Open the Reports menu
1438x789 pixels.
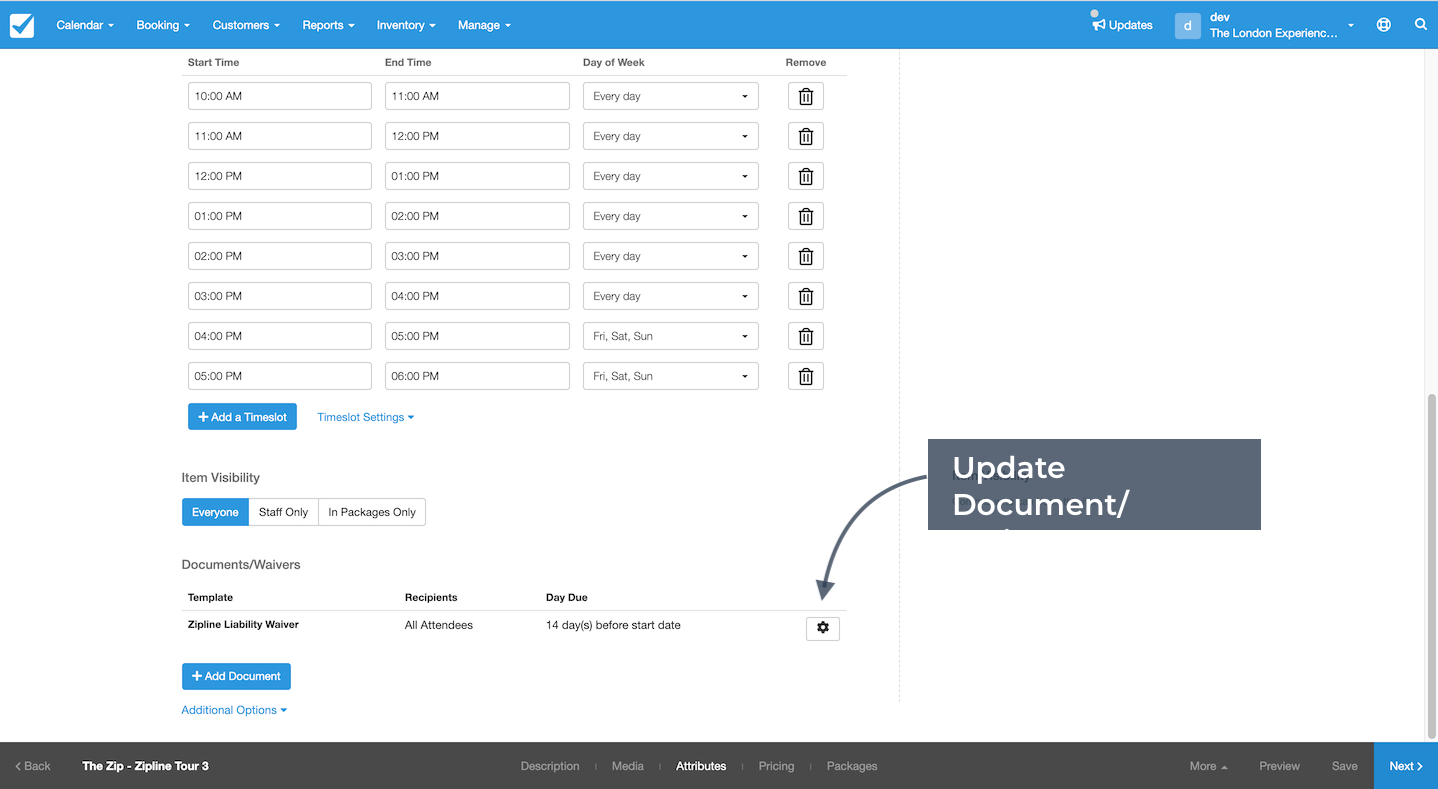(328, 25)
